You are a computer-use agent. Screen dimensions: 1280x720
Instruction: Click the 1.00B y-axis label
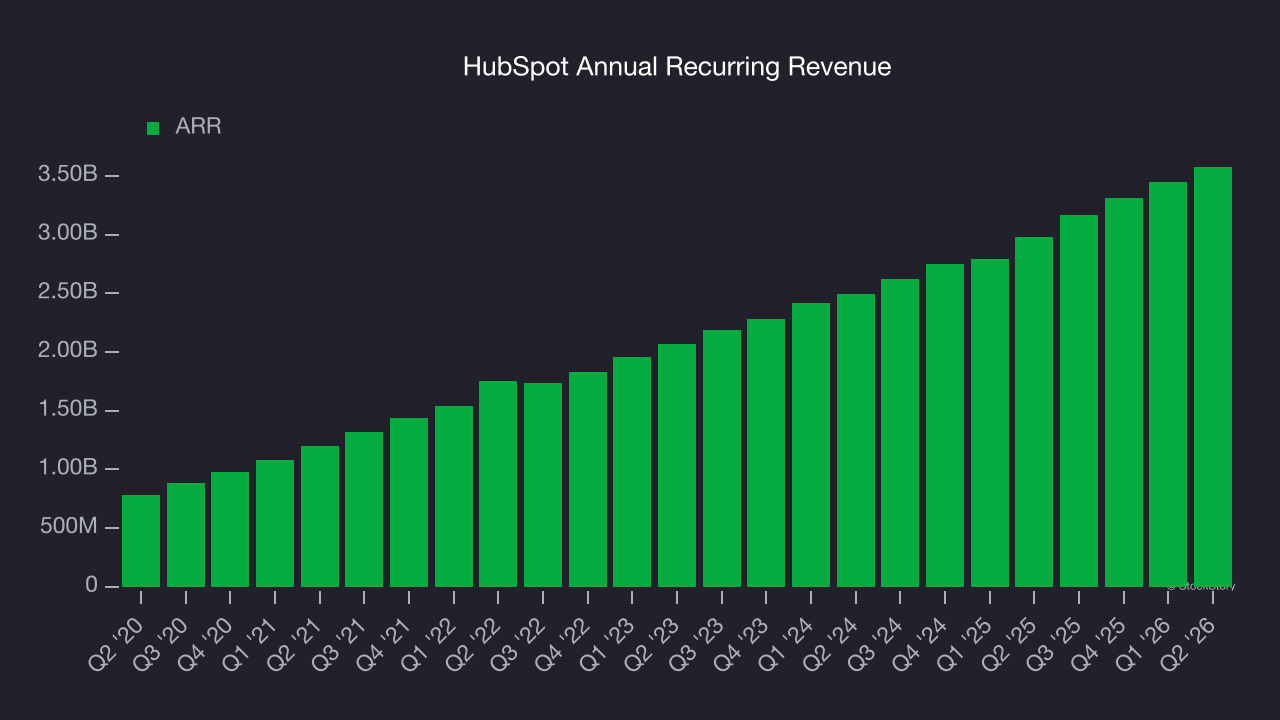click(x=68, y=468)
